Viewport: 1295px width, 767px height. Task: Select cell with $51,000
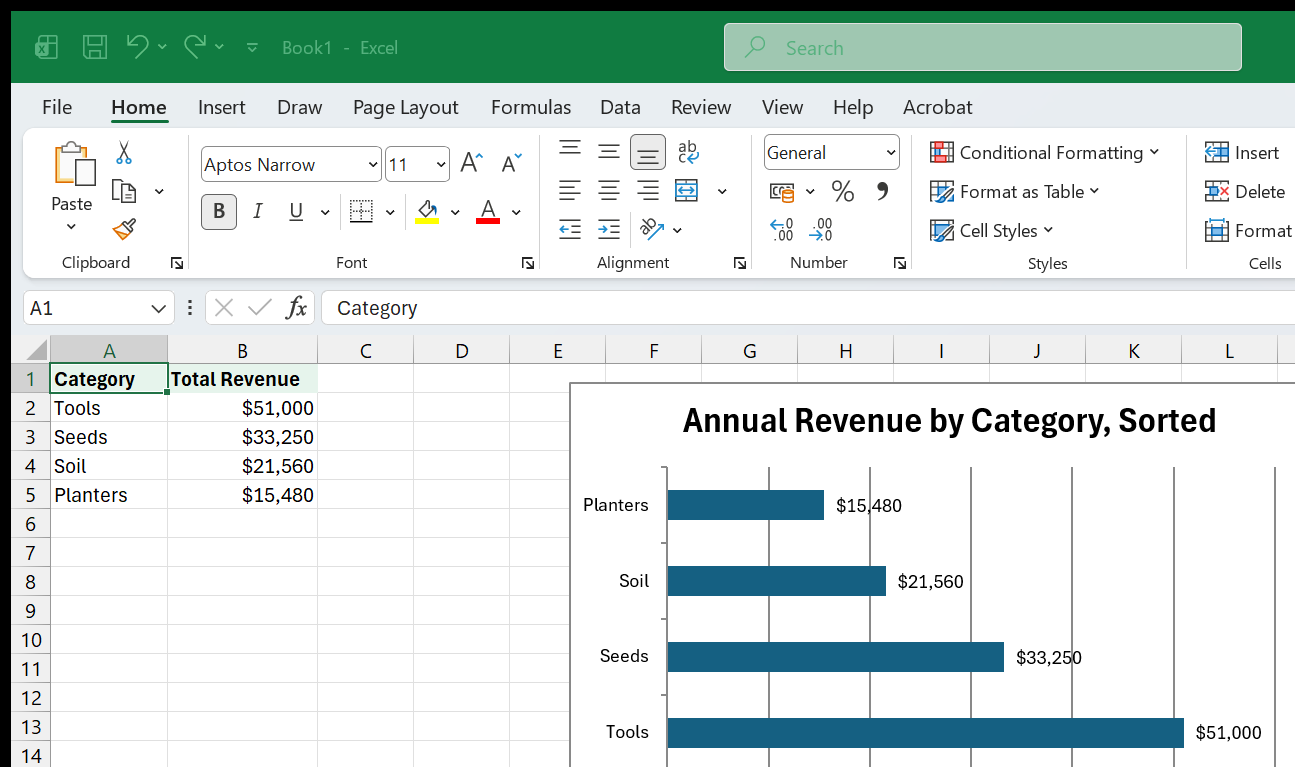tap(242, 408)
